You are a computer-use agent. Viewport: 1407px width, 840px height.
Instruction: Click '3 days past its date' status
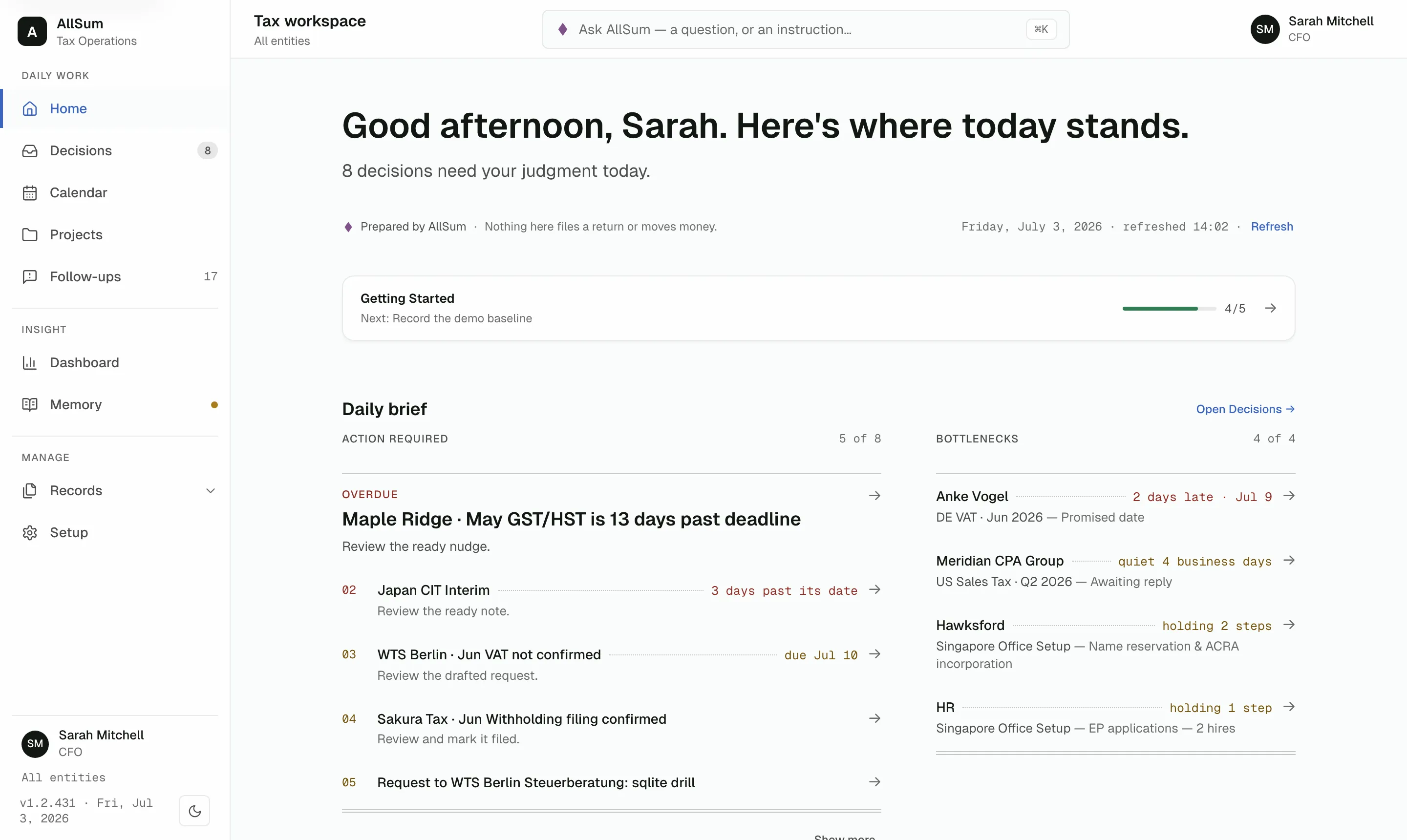784,591
